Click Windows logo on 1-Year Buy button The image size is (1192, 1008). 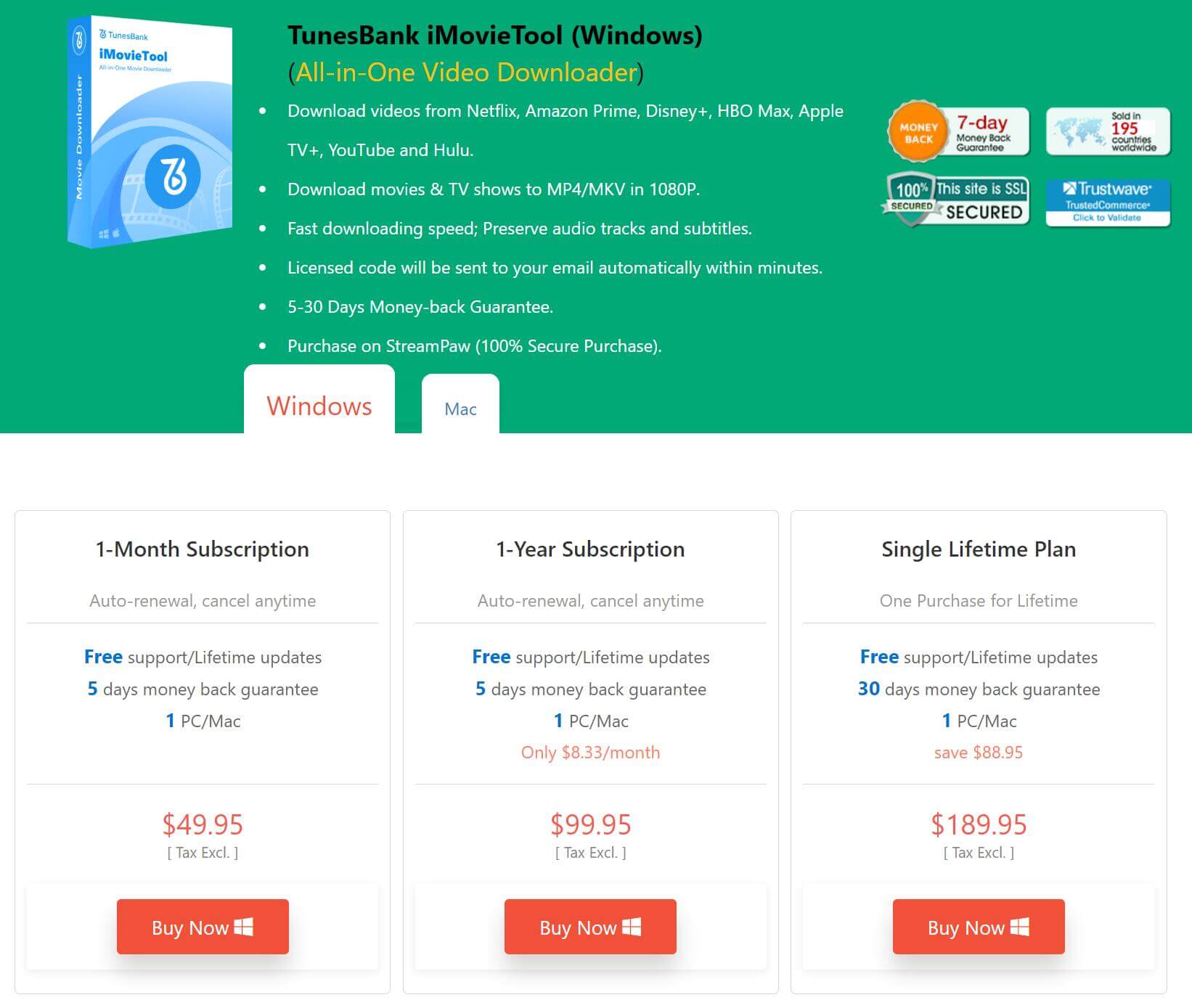point(632,927)
